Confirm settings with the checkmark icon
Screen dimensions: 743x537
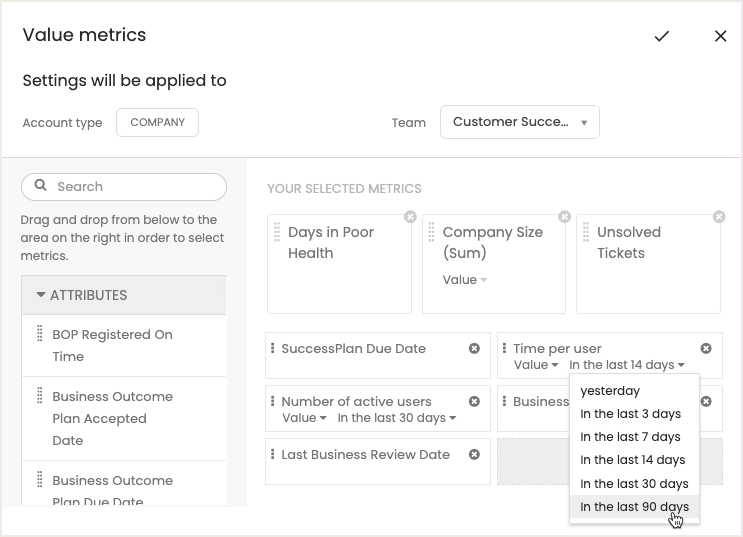661,36
